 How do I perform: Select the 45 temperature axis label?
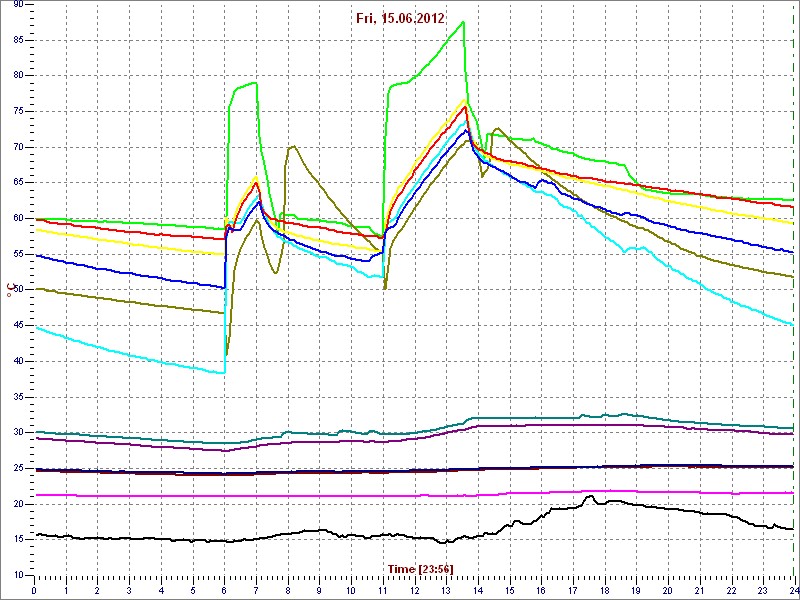coord(18,326)
